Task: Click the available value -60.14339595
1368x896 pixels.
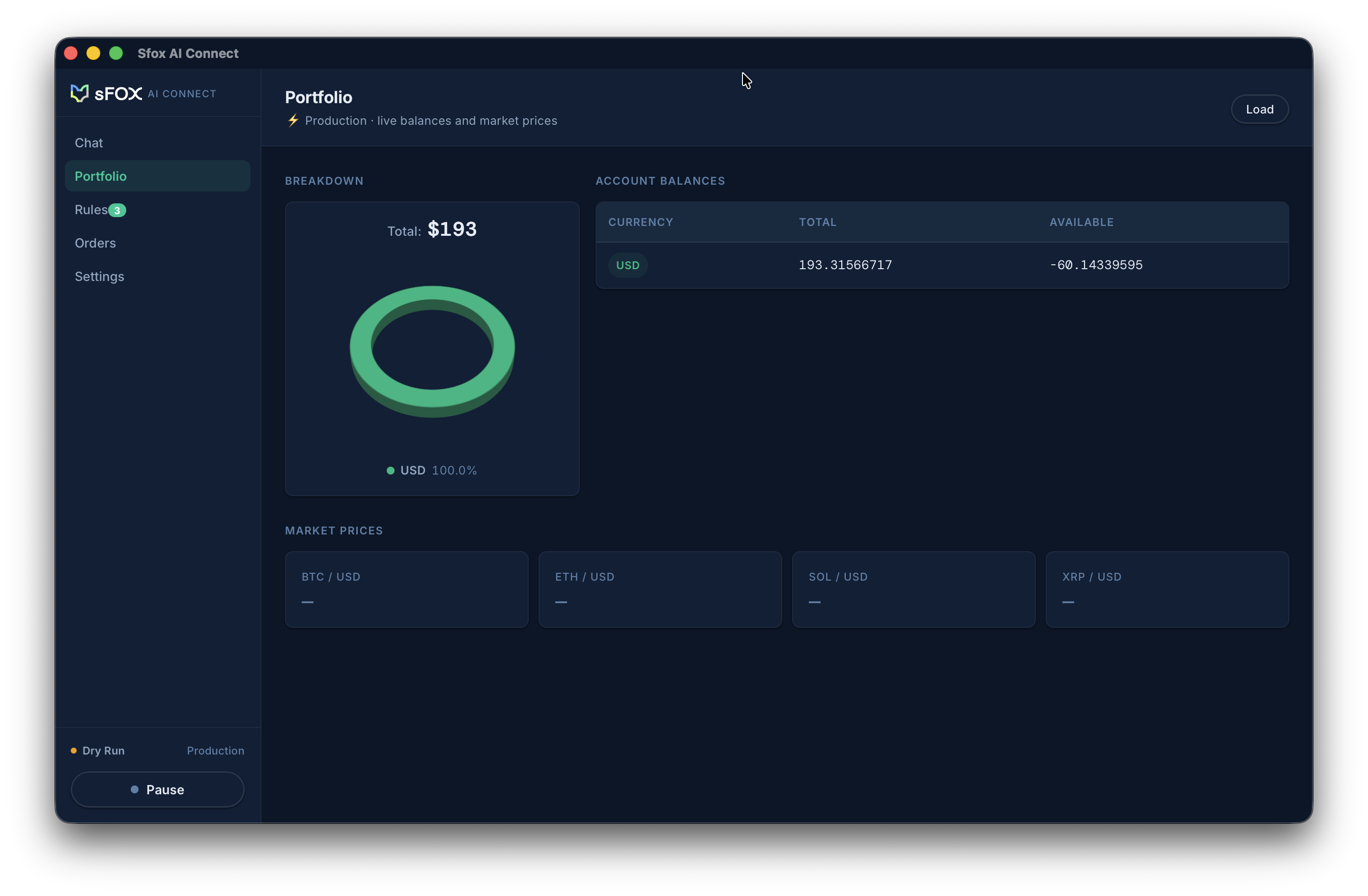Action: click(x=1096, y=265)
